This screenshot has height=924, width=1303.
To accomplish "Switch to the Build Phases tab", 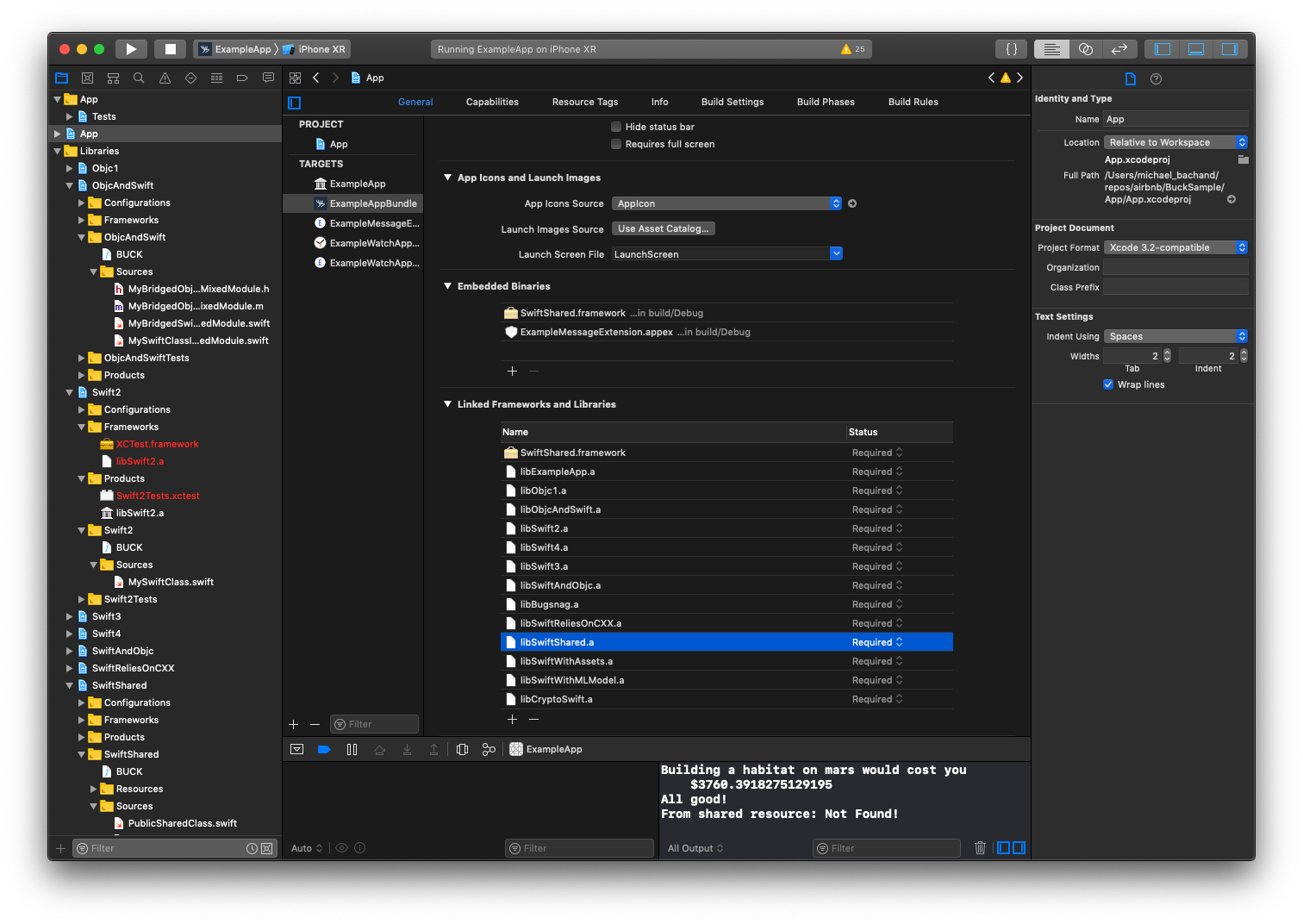I will tap(826, 102).
